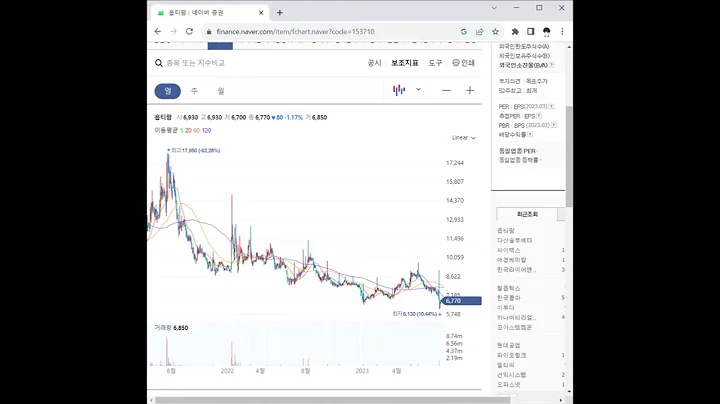Click the magnifier icon beside the stock search field

158,63
